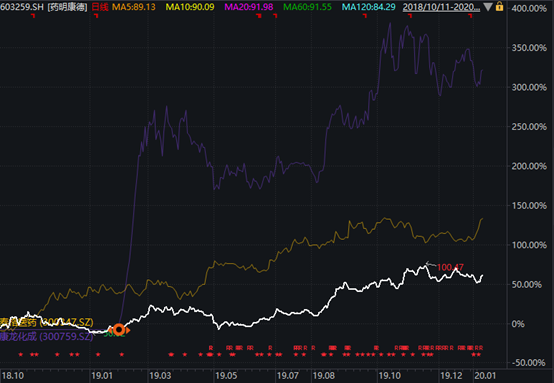554x383 pixels.
Task: Click the 150.00% axis label
Action: [529, 206]
